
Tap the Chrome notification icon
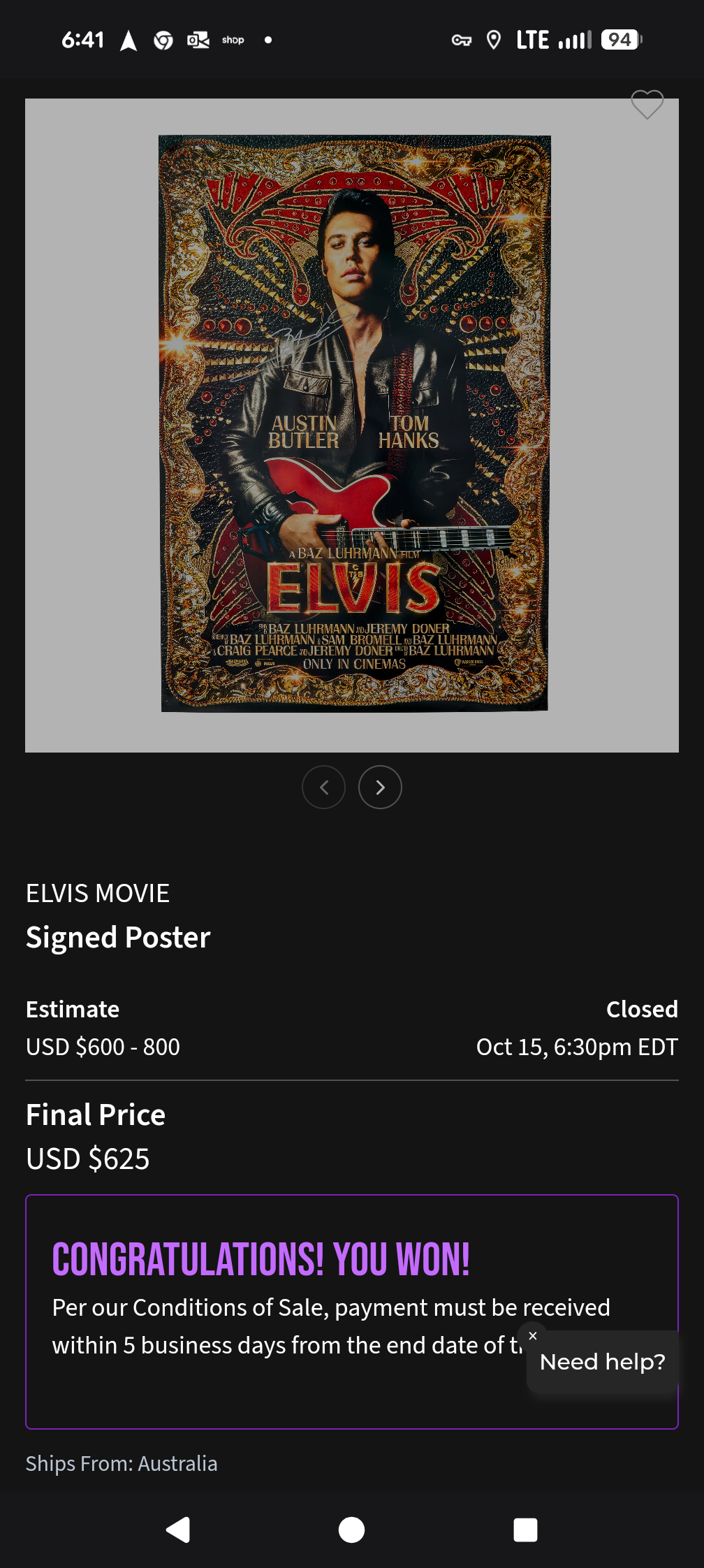click(163, 41)
